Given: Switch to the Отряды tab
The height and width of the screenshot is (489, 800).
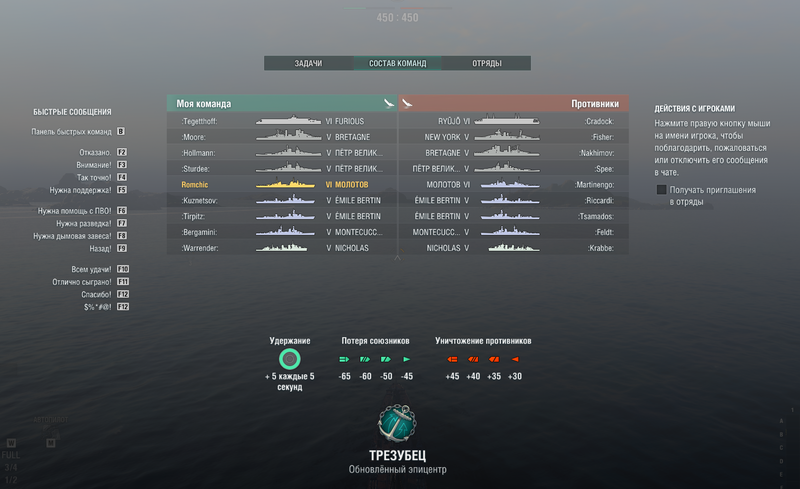Looking at the screenshot, I should coord(487,63).
